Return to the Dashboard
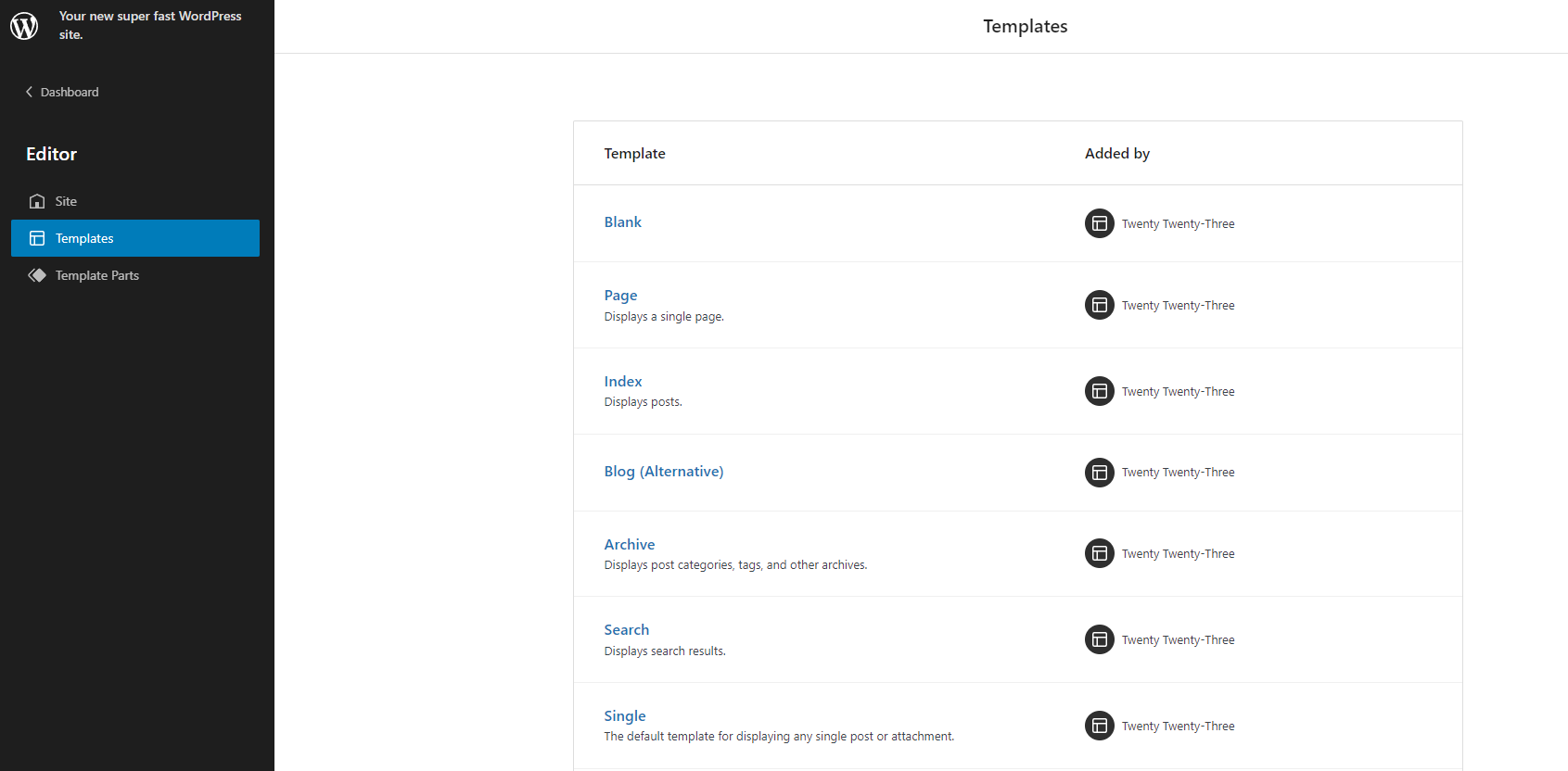The width and height of the screenshot is (1568, 771). (x=70, y=91)
